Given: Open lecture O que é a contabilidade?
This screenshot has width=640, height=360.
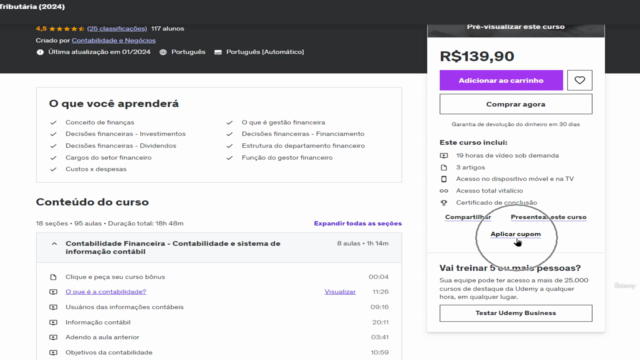Looking at the screenshot, I should pos(106,292).
